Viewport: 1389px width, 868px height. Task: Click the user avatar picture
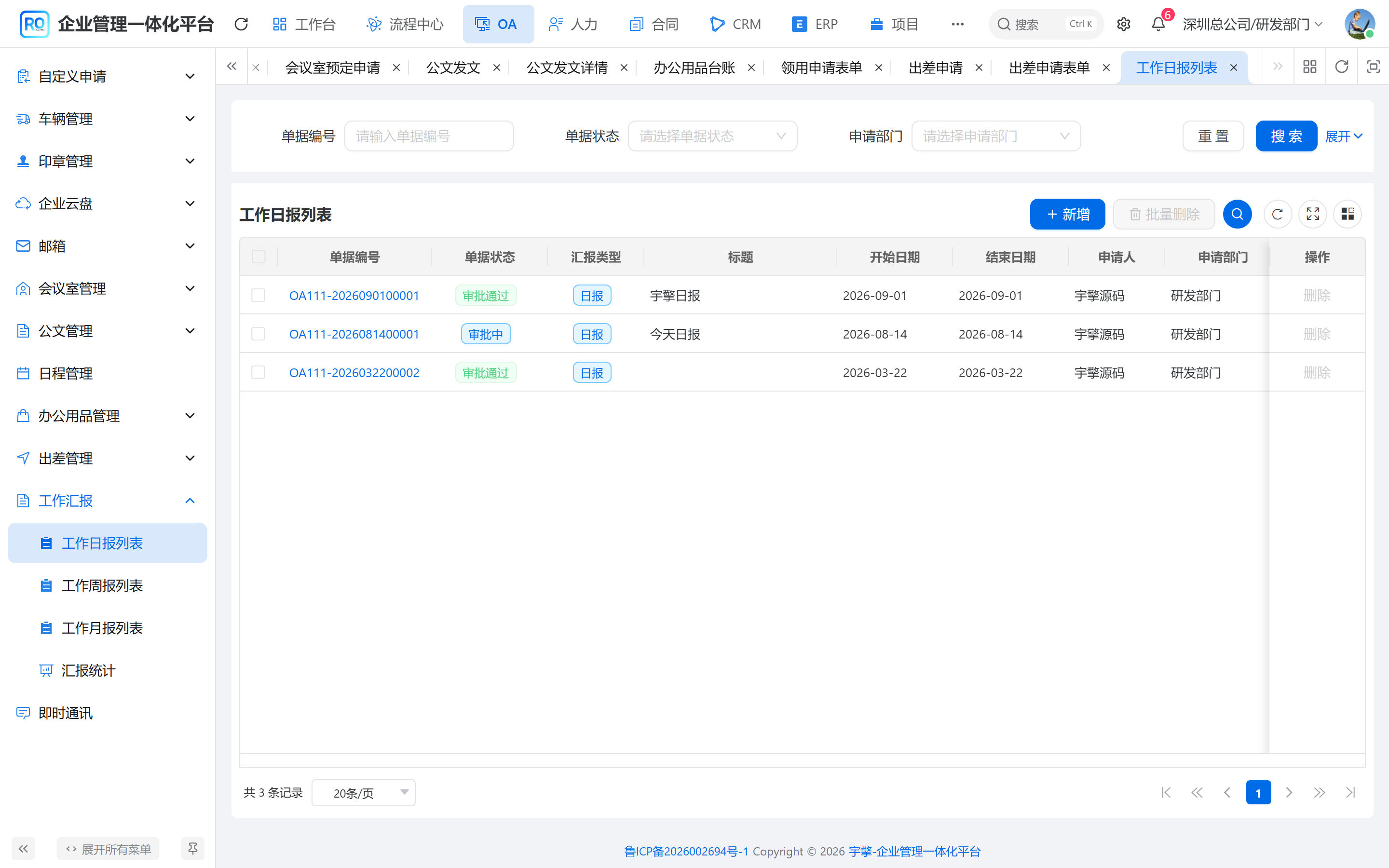click(1359, 24)
